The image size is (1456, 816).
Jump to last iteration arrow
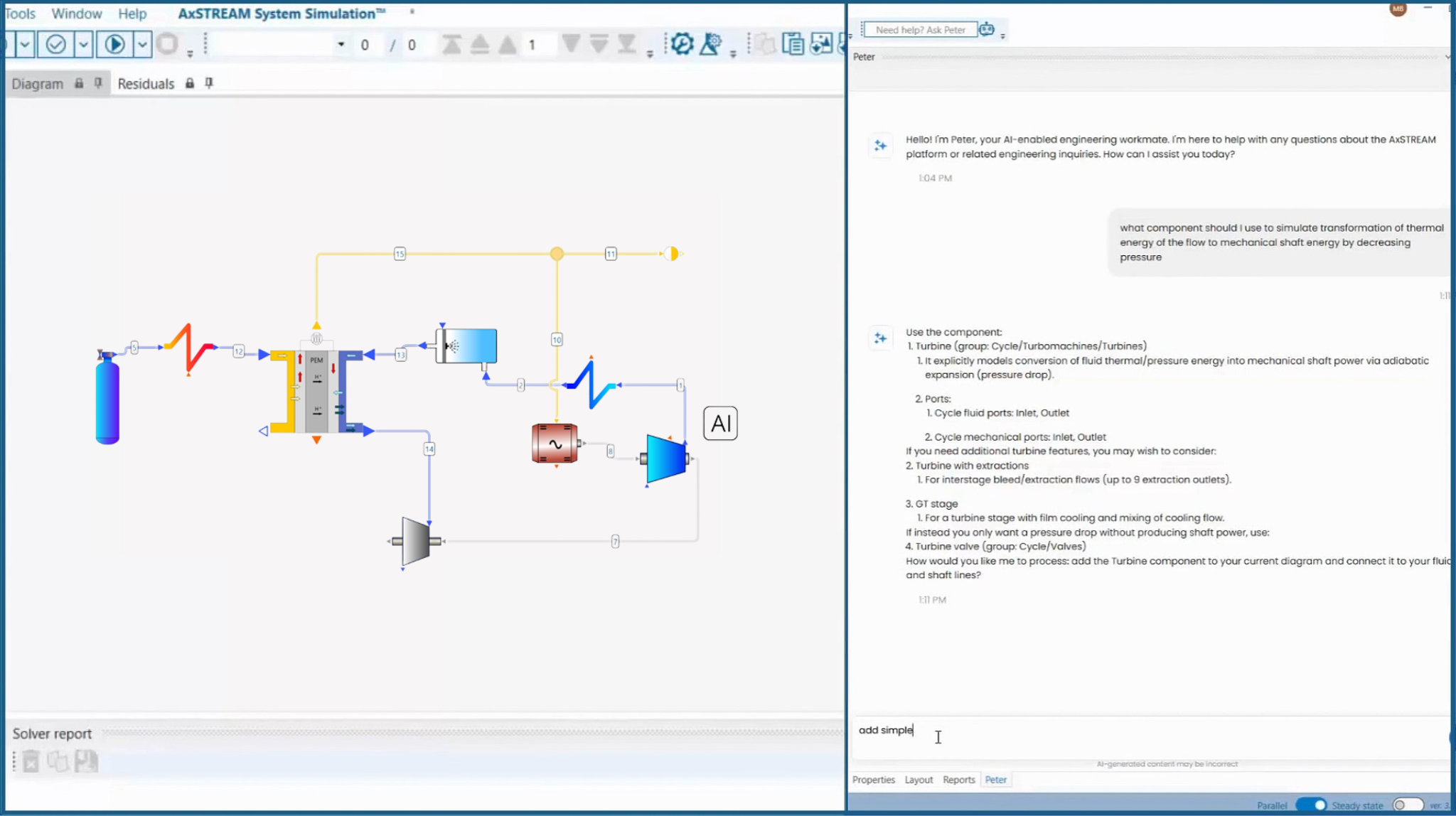pos(626,44)
